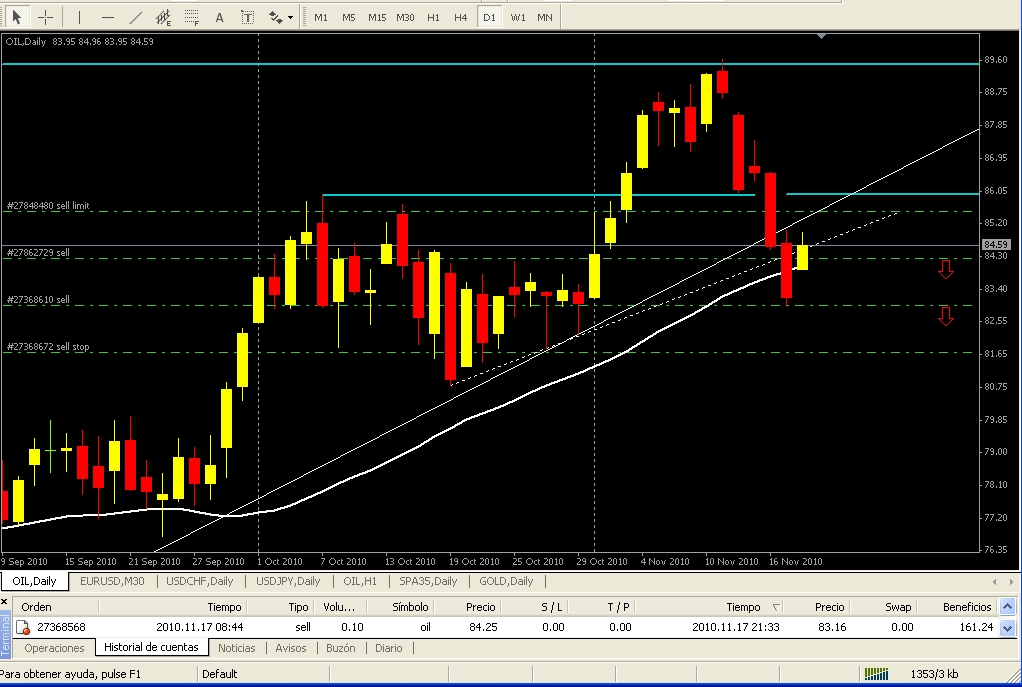Viewport: 1022px width, 687px height.
Task: Click upper red down arrow marker
Action: pos(946,269)
